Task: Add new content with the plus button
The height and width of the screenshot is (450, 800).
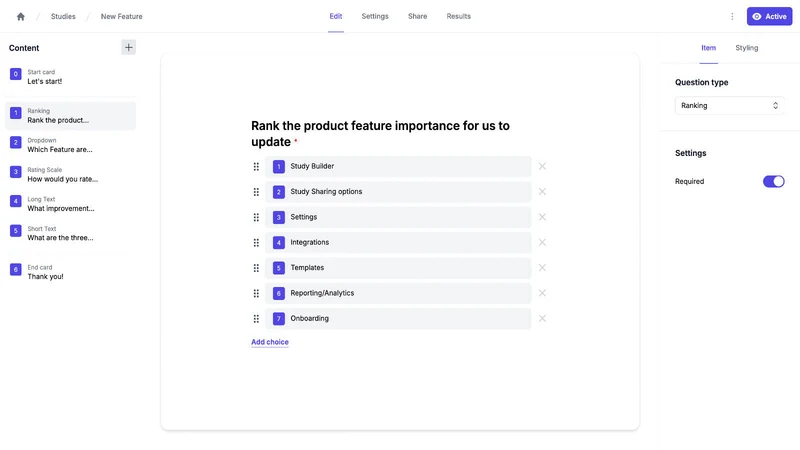Action: coord(129,47)
